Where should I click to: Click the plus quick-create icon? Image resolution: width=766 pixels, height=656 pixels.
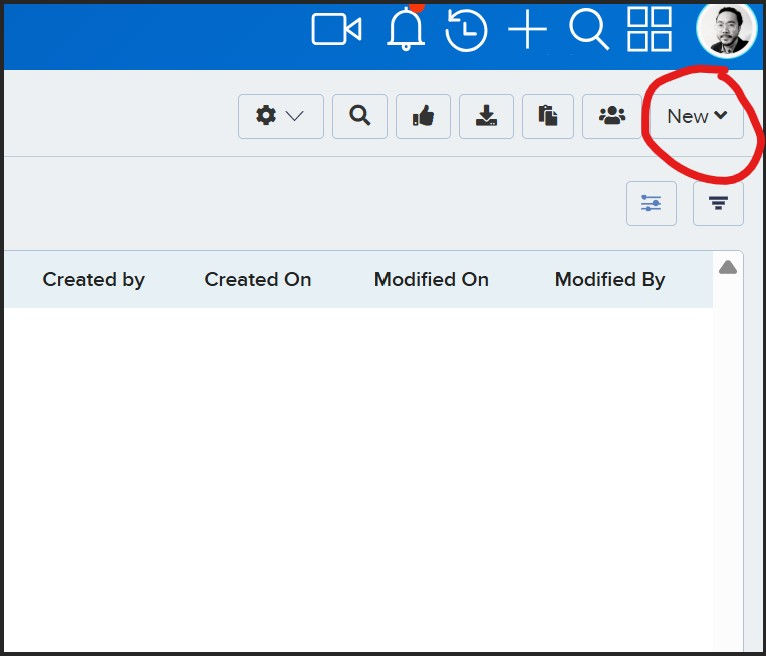[x=527, y=29]
